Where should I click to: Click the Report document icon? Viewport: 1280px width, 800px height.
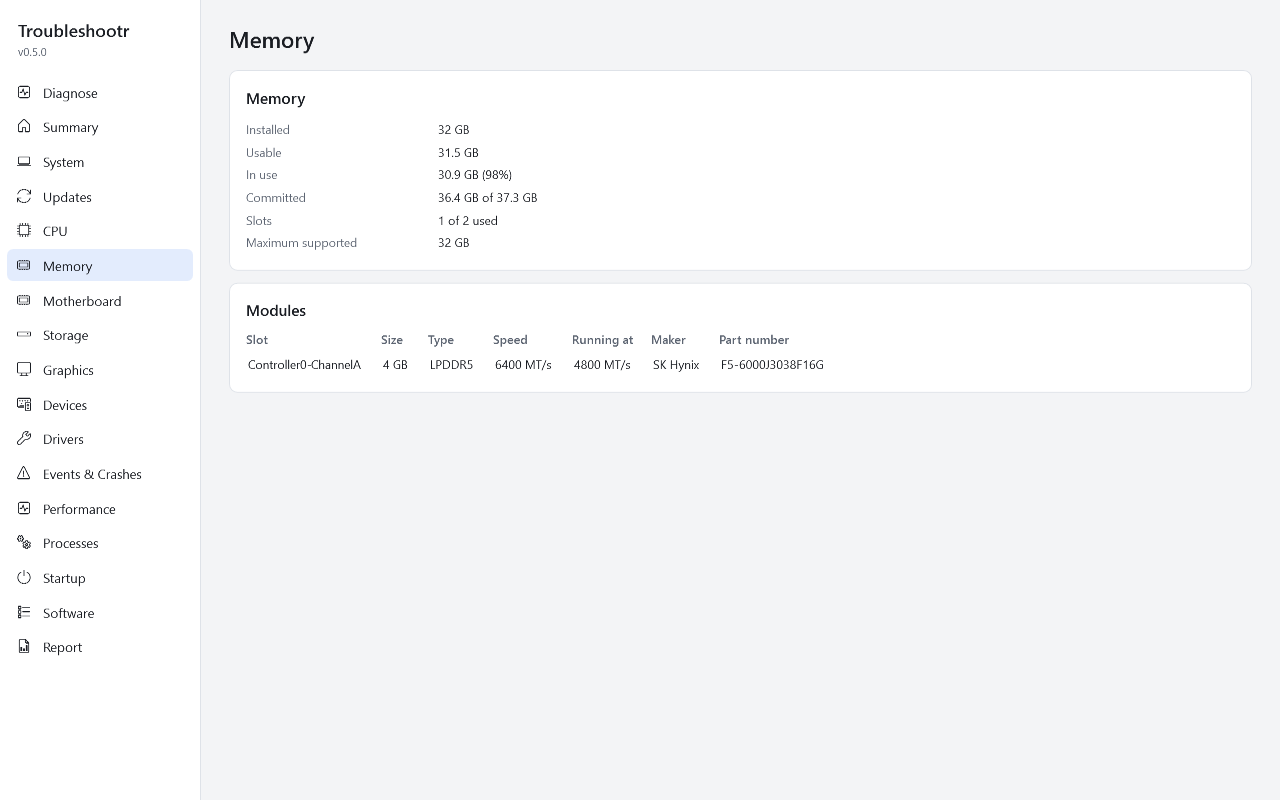point(24,647)
